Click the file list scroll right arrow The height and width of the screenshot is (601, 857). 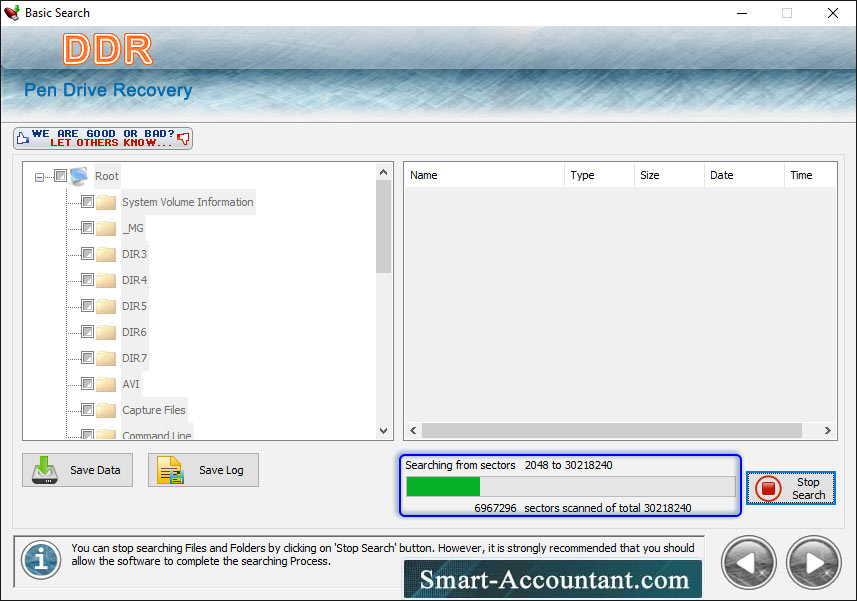[827, 431]
